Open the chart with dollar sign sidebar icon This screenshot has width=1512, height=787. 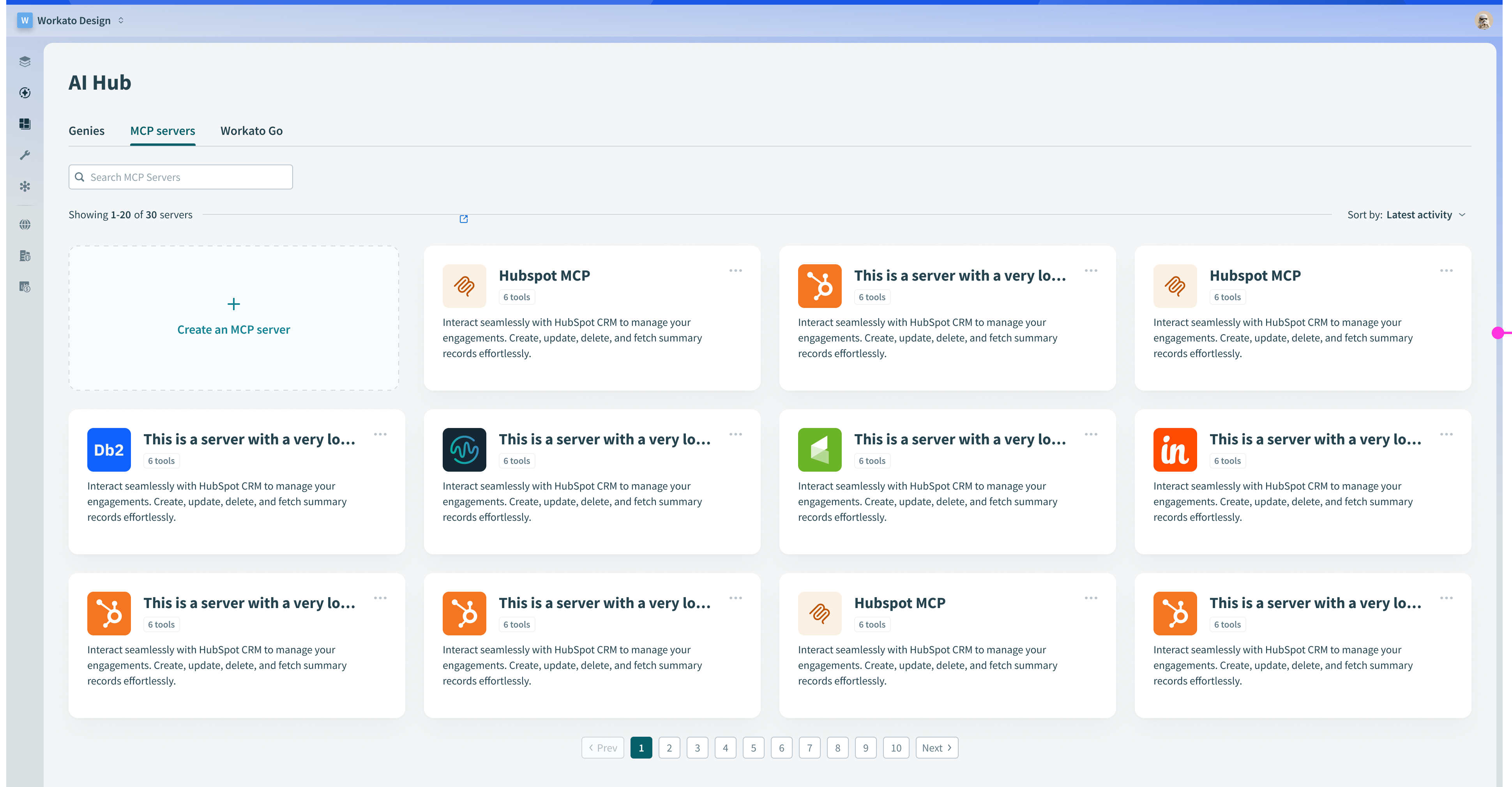click(x=25, y=287)
